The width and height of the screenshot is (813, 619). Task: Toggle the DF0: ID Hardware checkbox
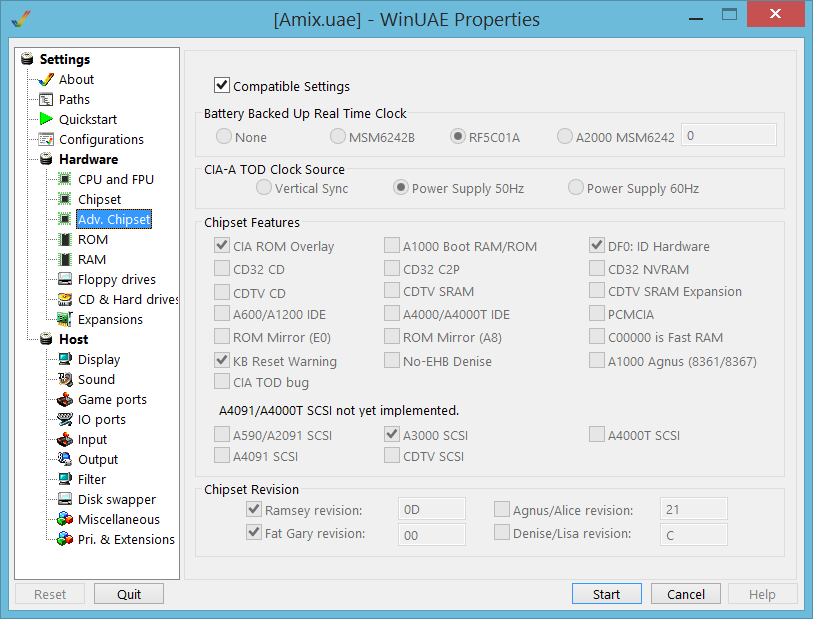(x=597, y=245)
